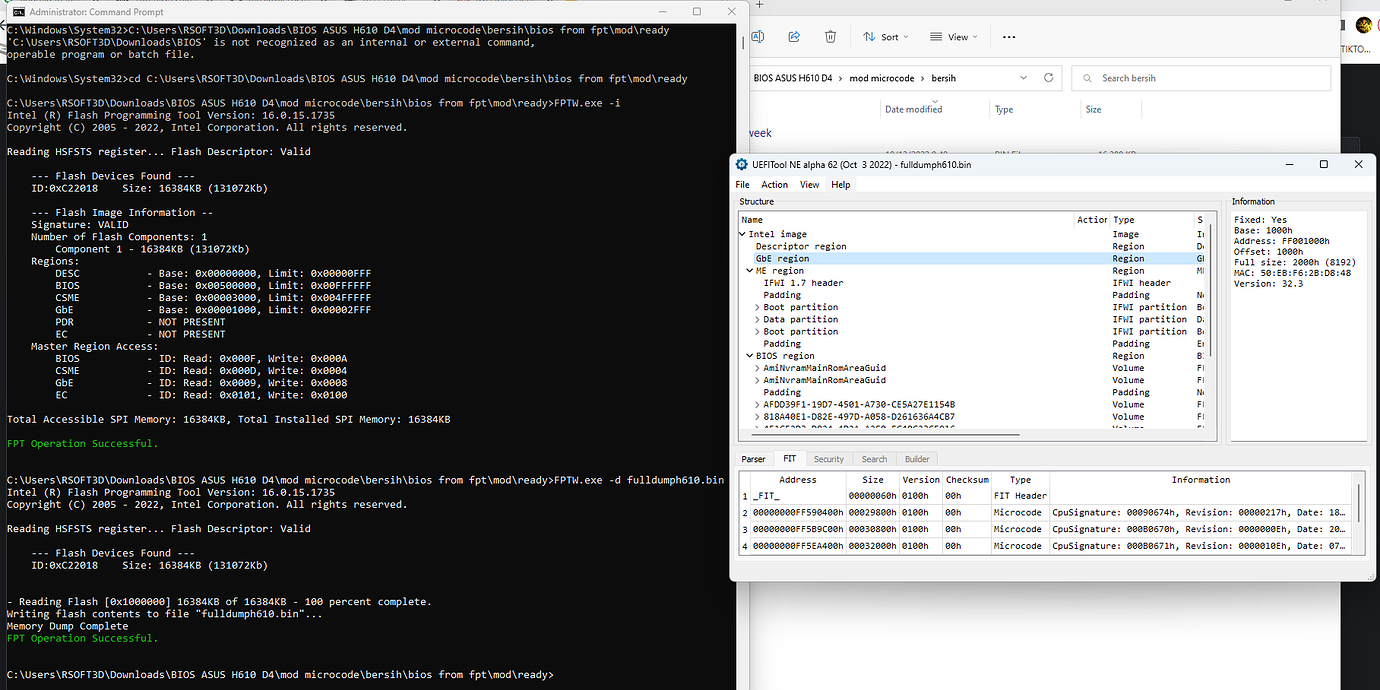Click the browser profile avatar at top right
Screen dimensions: 1380x690
pyautogui.click(x=1364, y=25)
